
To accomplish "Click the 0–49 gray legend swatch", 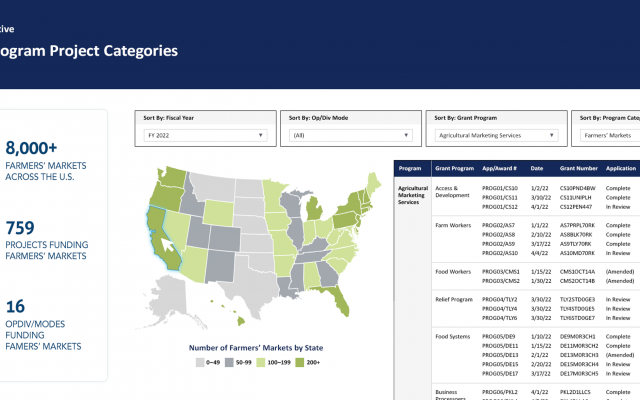I will click(x=199, y=363).
